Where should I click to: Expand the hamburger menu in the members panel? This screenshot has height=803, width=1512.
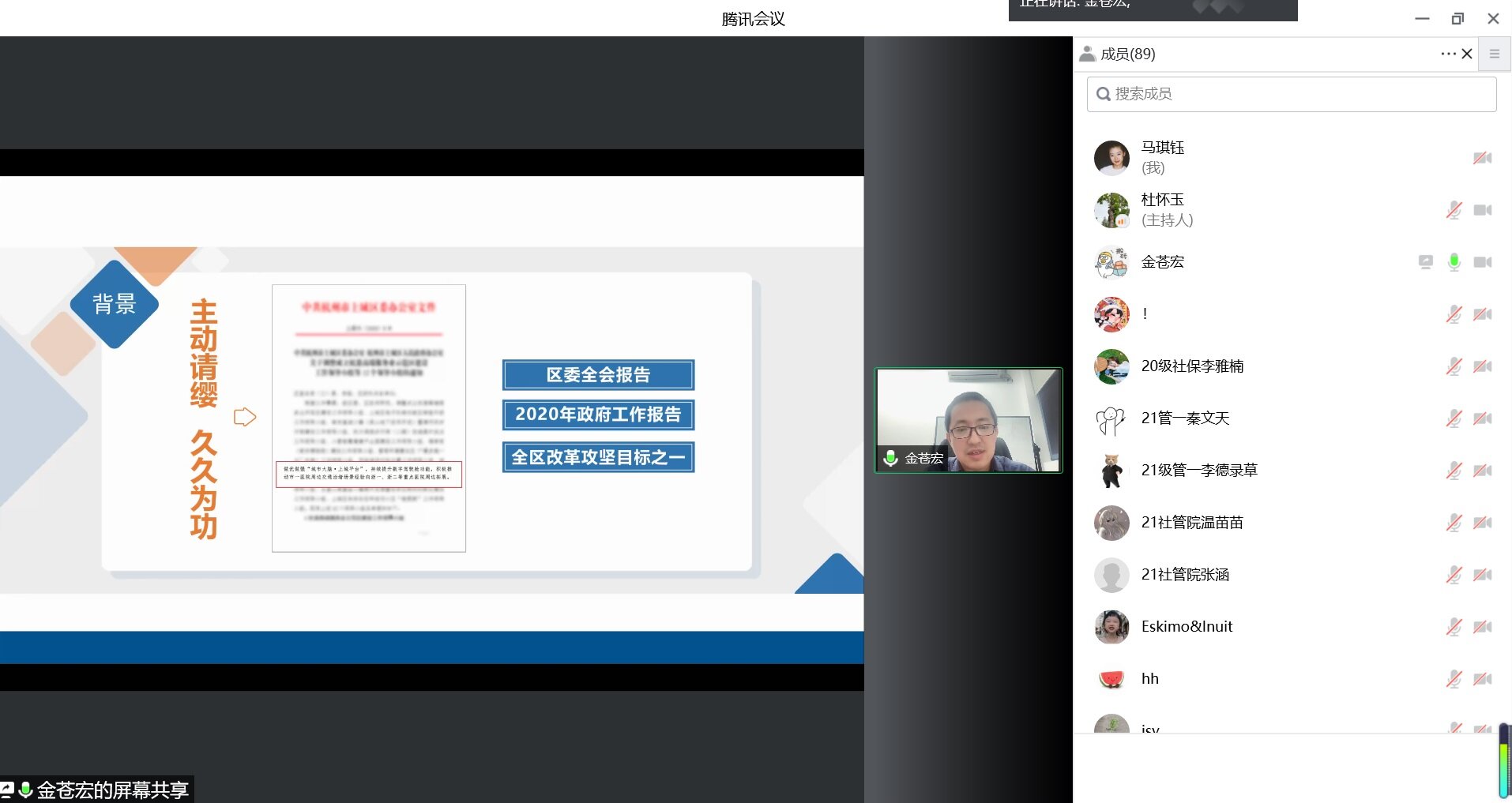click(x=1494, y=54)
